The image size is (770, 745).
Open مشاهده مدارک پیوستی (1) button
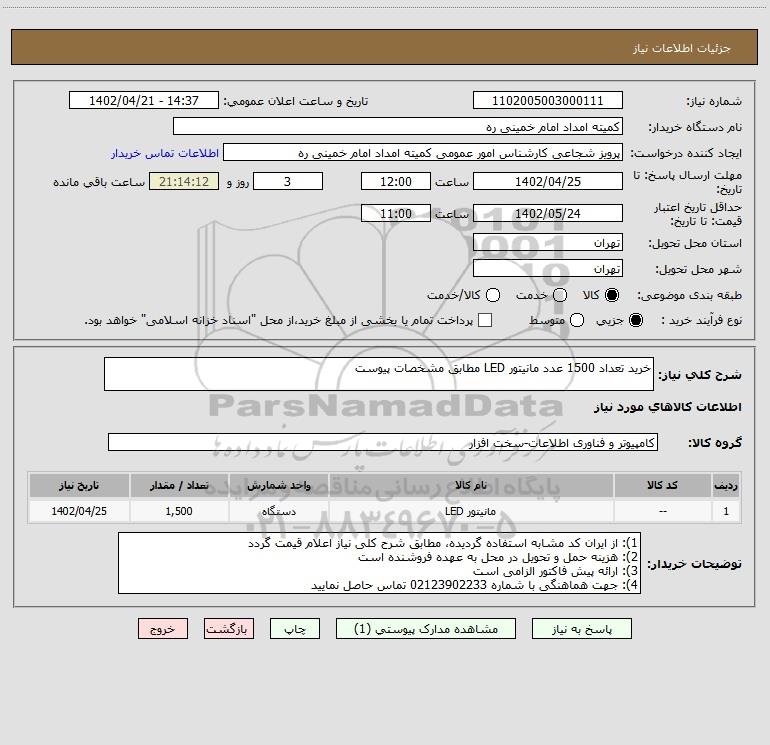click(426, 629)
